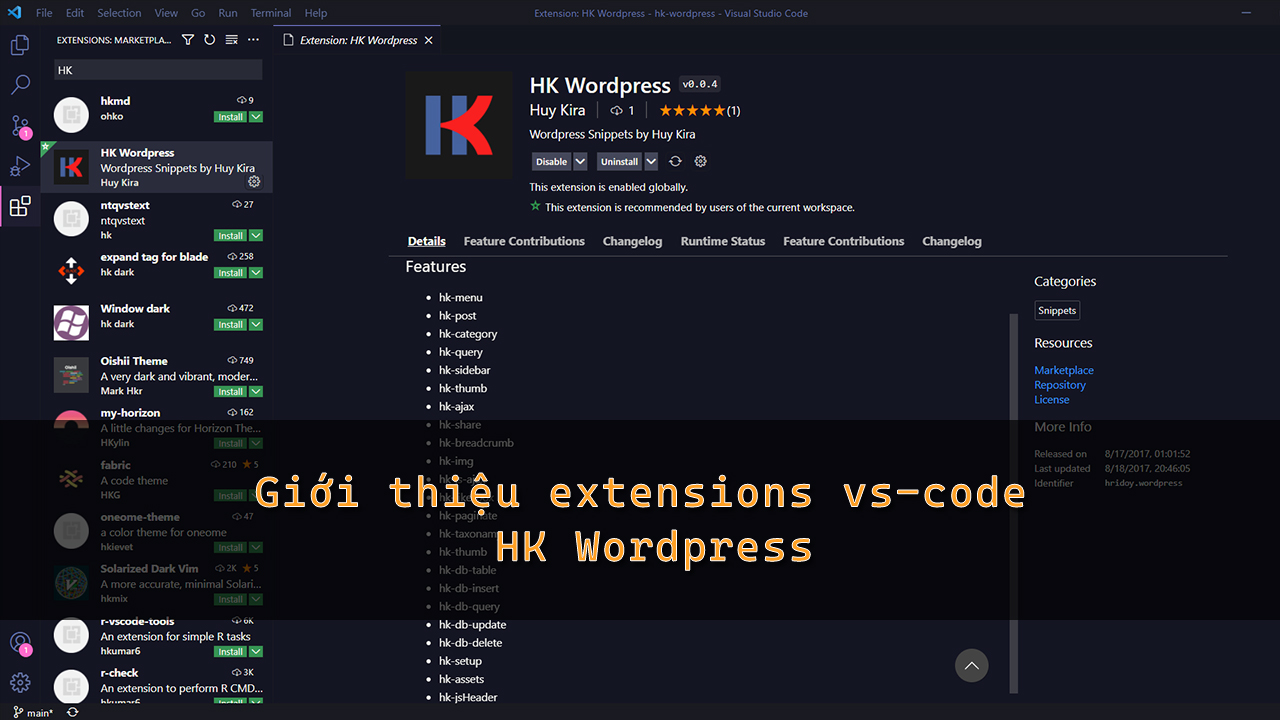Select Oishii Theme in extensions list
The height and width of the screenshot is (720, 1280).
pyautogui.click(x=157, y=375)
